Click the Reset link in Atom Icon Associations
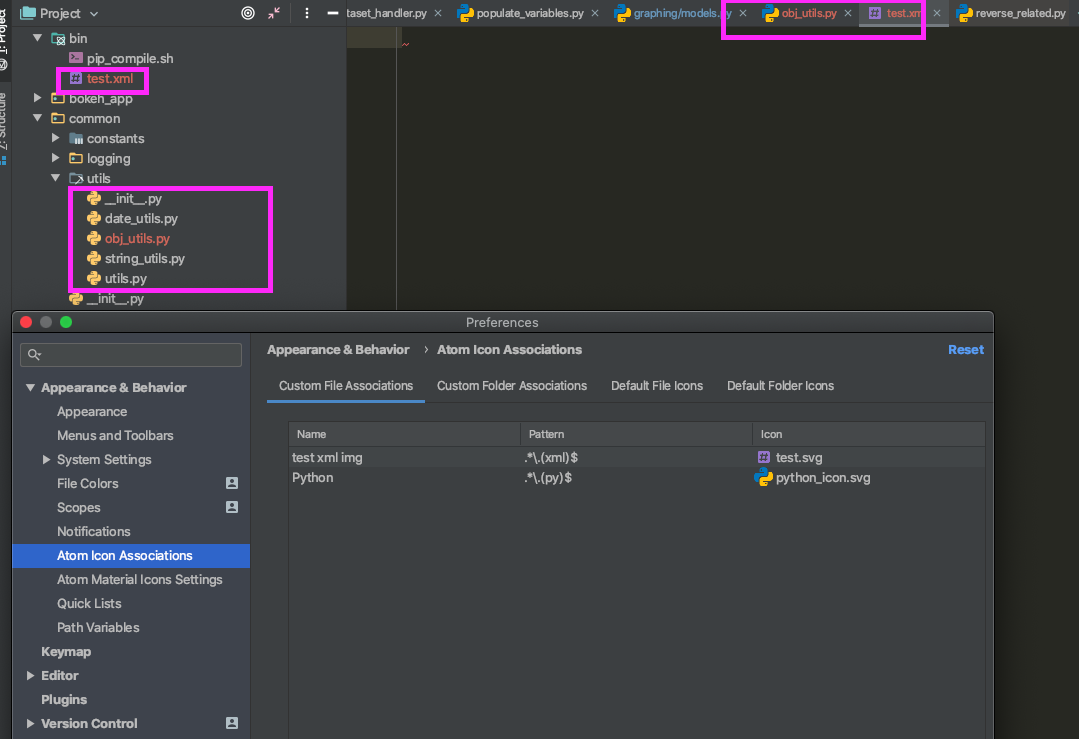Image resolution: width=1079 pixels, height=739 pixels. (964, 349)
